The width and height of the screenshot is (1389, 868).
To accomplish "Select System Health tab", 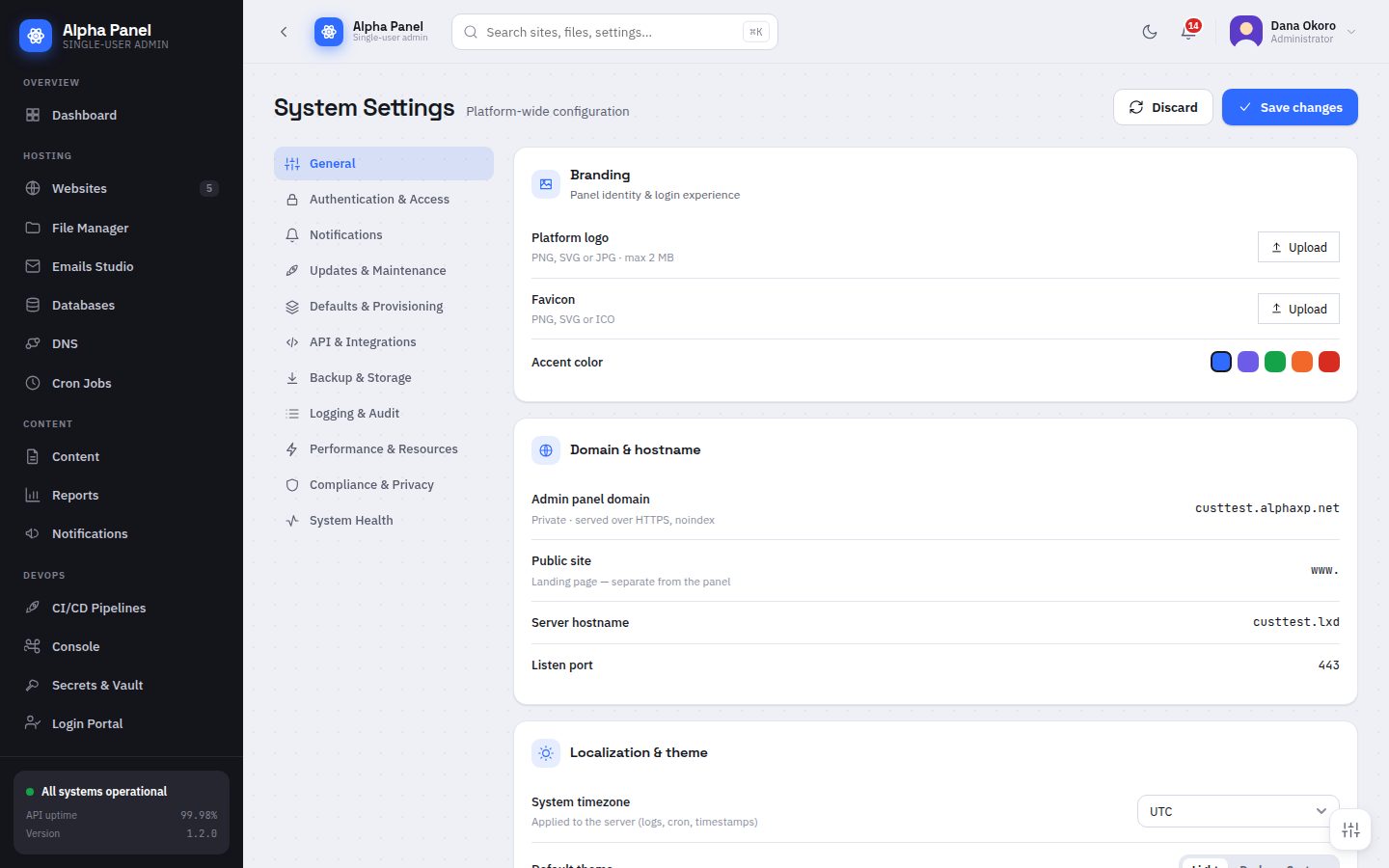I will point(384,521).
